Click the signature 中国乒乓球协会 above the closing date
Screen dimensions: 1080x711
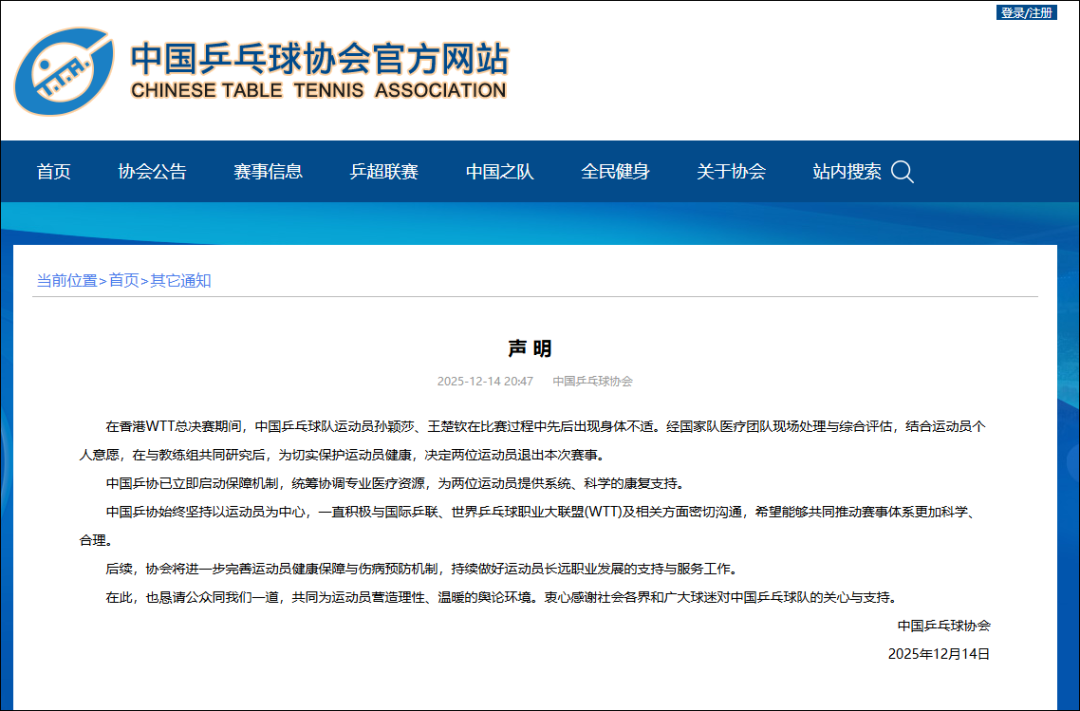point(944,626)
